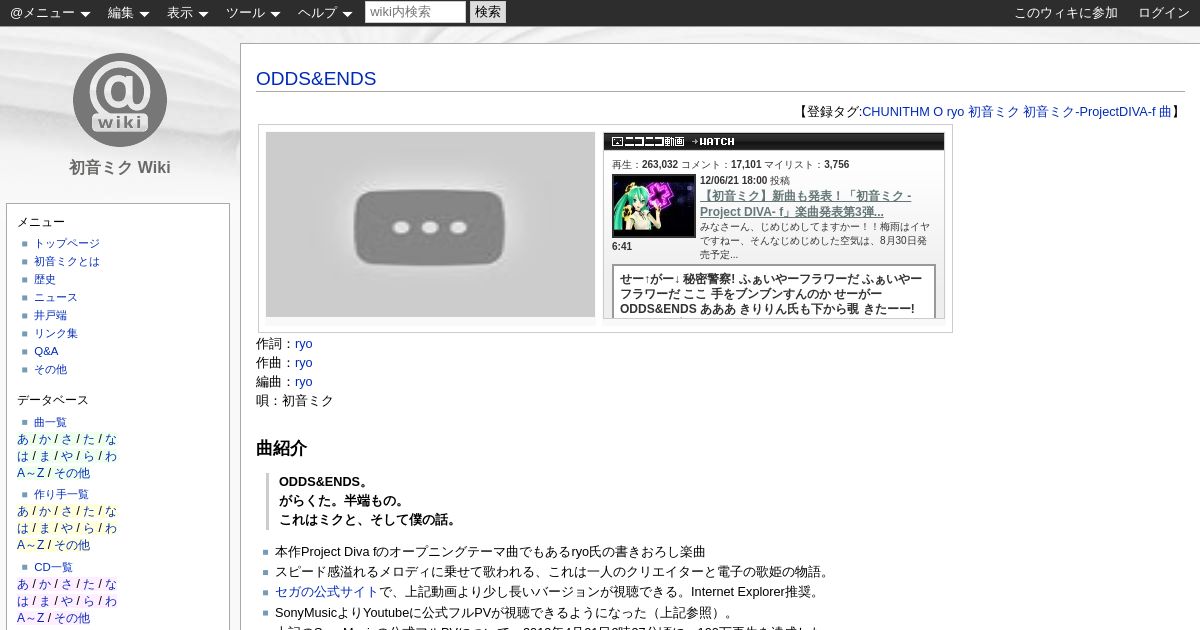The image size is (1200, 630).
Task: Open リンク集 menu item
Action: click(x=56, y=333)
